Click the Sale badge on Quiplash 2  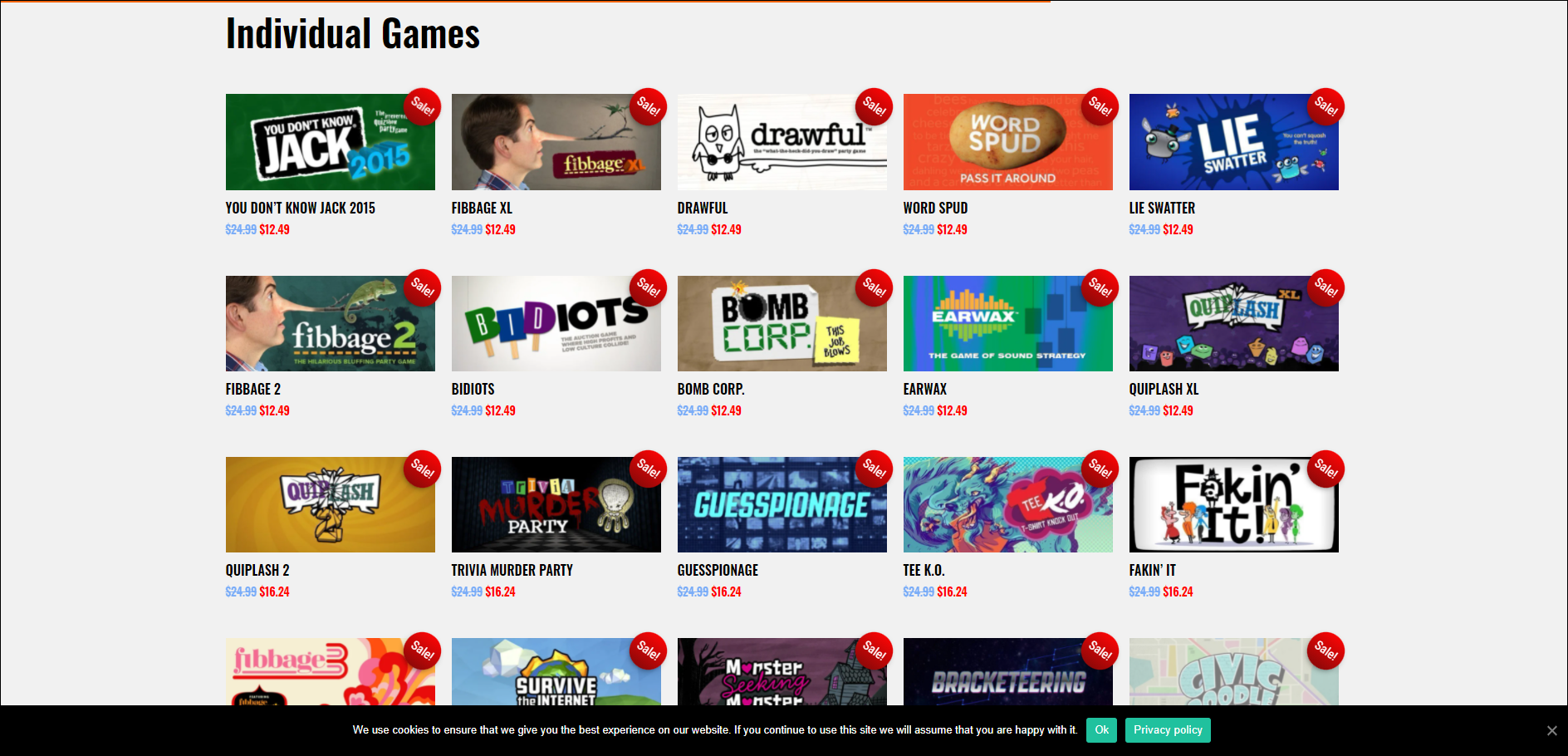tap(422, 469)
